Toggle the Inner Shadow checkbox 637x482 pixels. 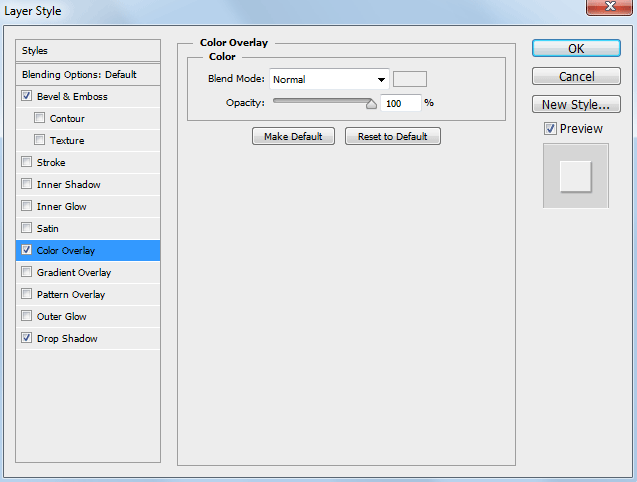26,185
